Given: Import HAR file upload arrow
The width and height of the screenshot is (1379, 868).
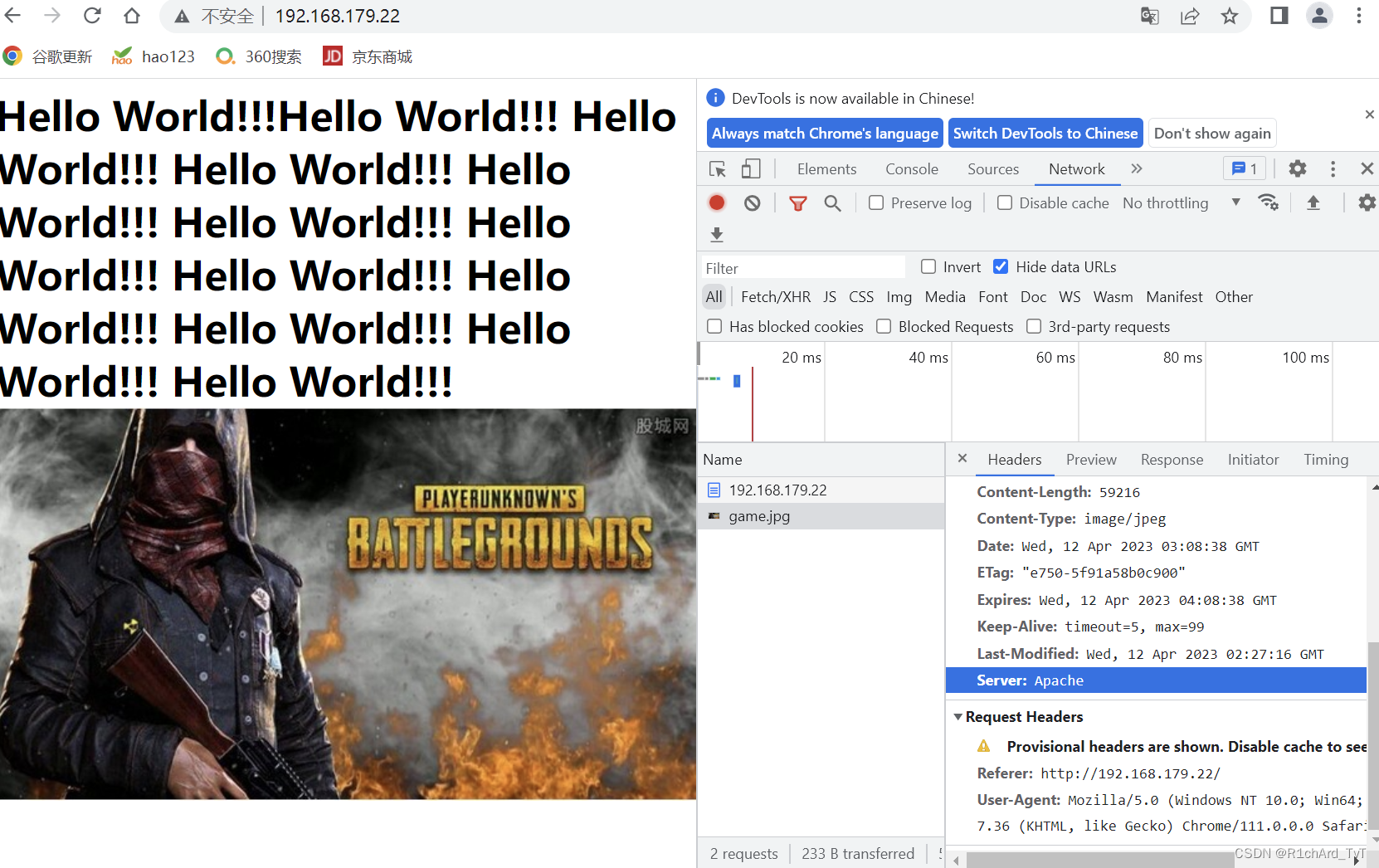Looking at the screenshot, I should 1313,202.
